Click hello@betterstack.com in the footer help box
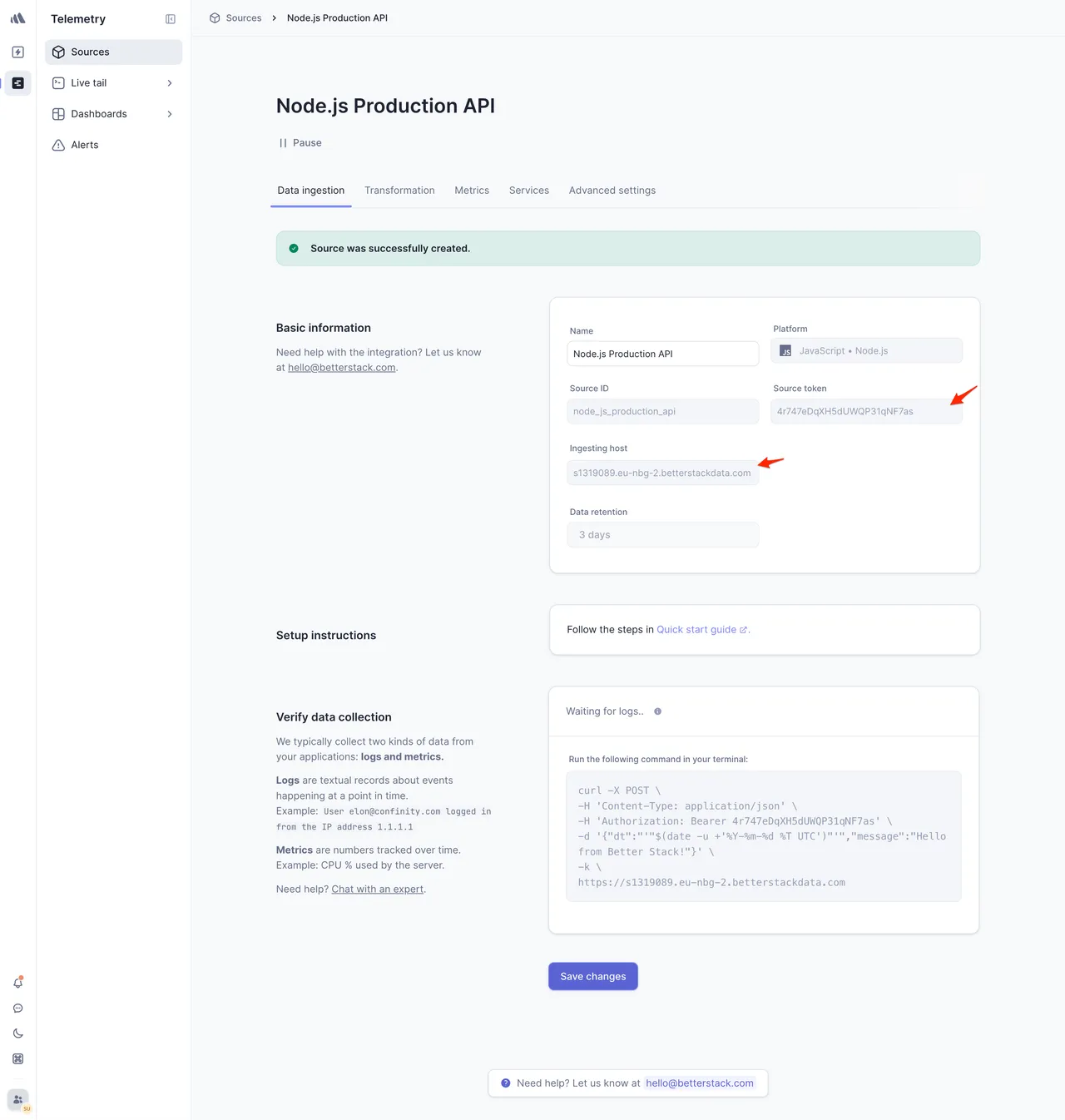This screenshot has height=1120, width=1065. coord(700,1083)
